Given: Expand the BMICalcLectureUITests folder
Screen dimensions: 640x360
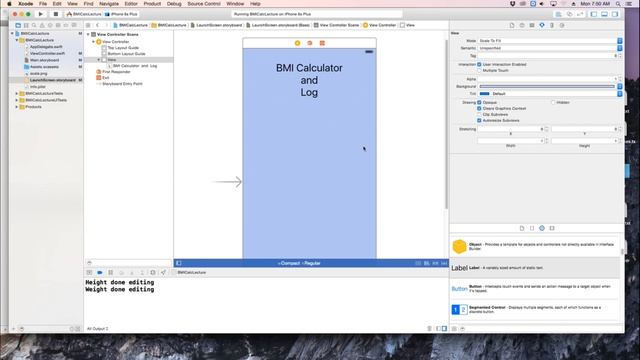Looking at the screenshot, I should (x=17, y=100).
